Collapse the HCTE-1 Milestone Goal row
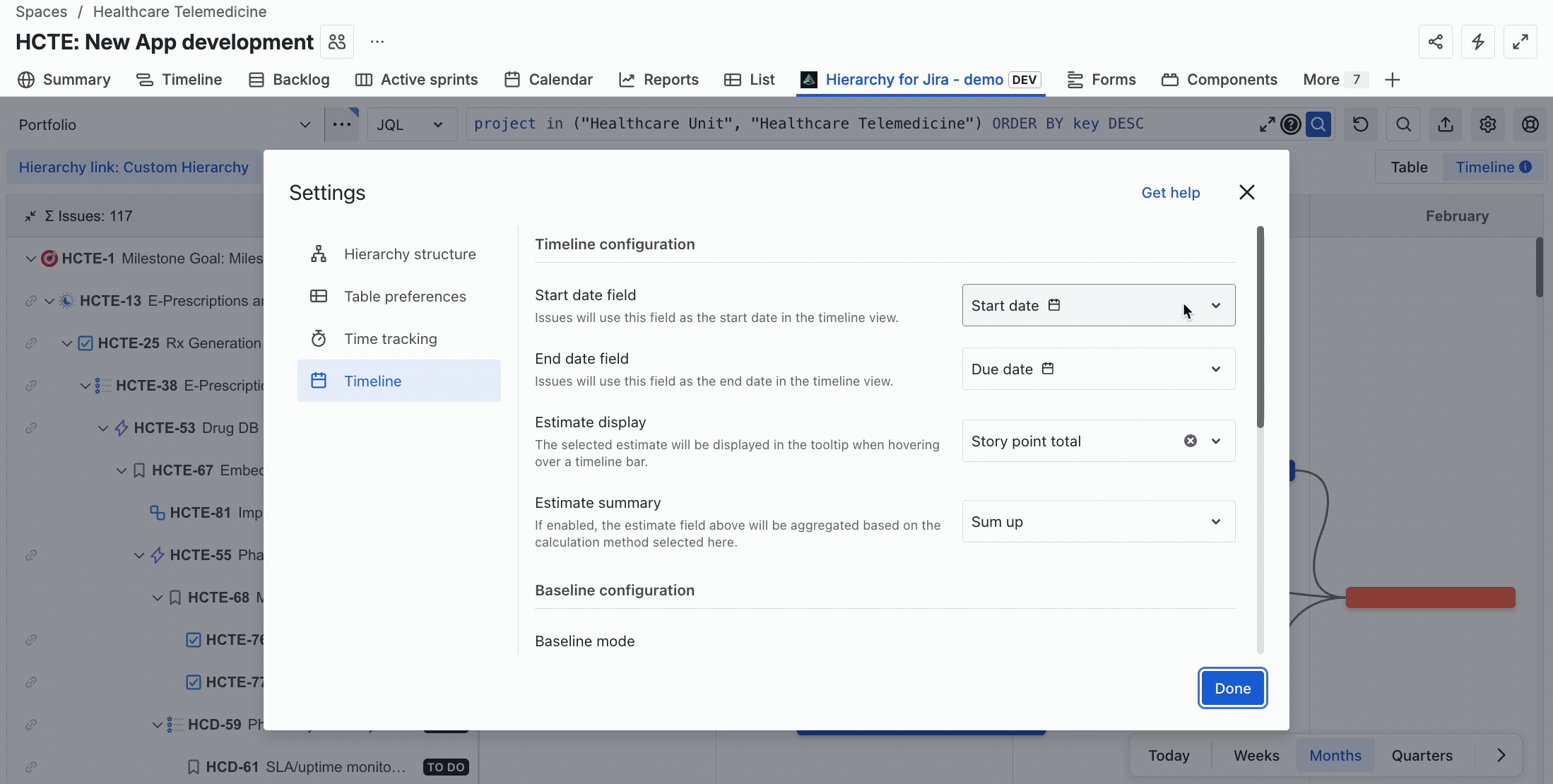The height and width of the screenshot is (784, 1553). coord(30,259)
